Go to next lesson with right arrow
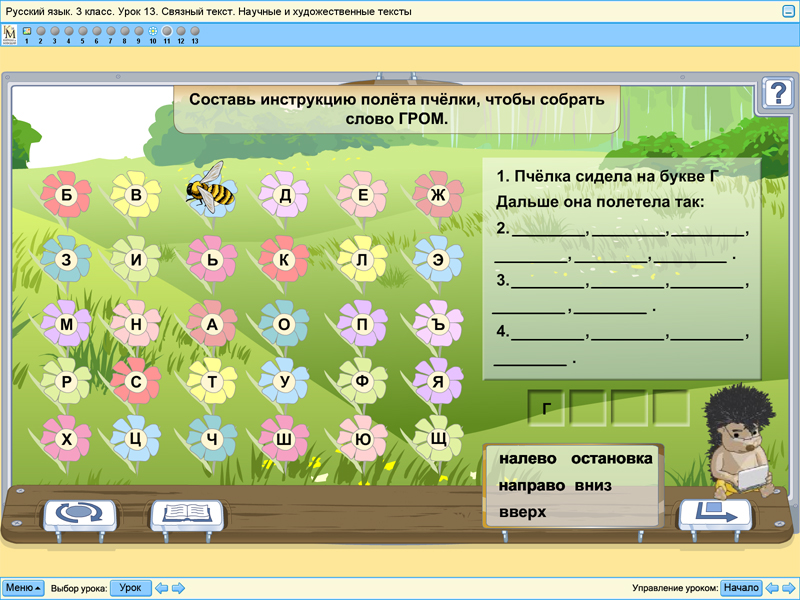This screenshot has height=600, width=800. point(177,588)
